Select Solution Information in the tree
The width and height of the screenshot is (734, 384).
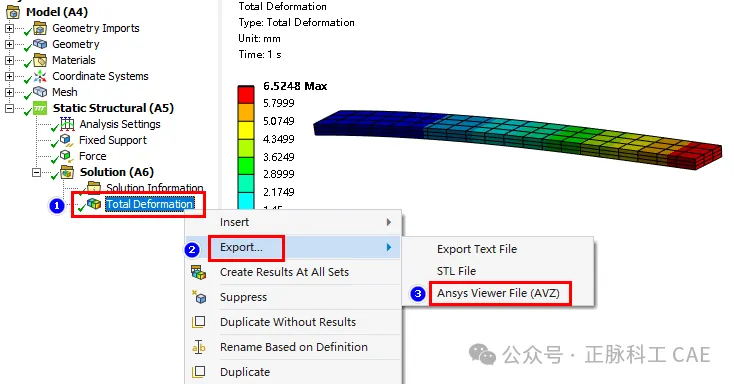(x=154, y=188)
